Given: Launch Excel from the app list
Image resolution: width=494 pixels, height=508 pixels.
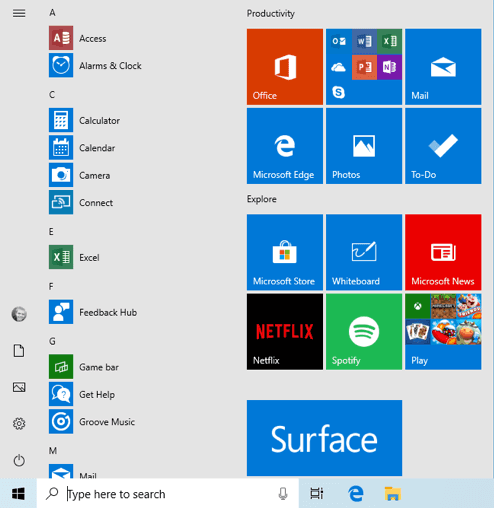Looking at the screenshot, I should pos(74,257).
